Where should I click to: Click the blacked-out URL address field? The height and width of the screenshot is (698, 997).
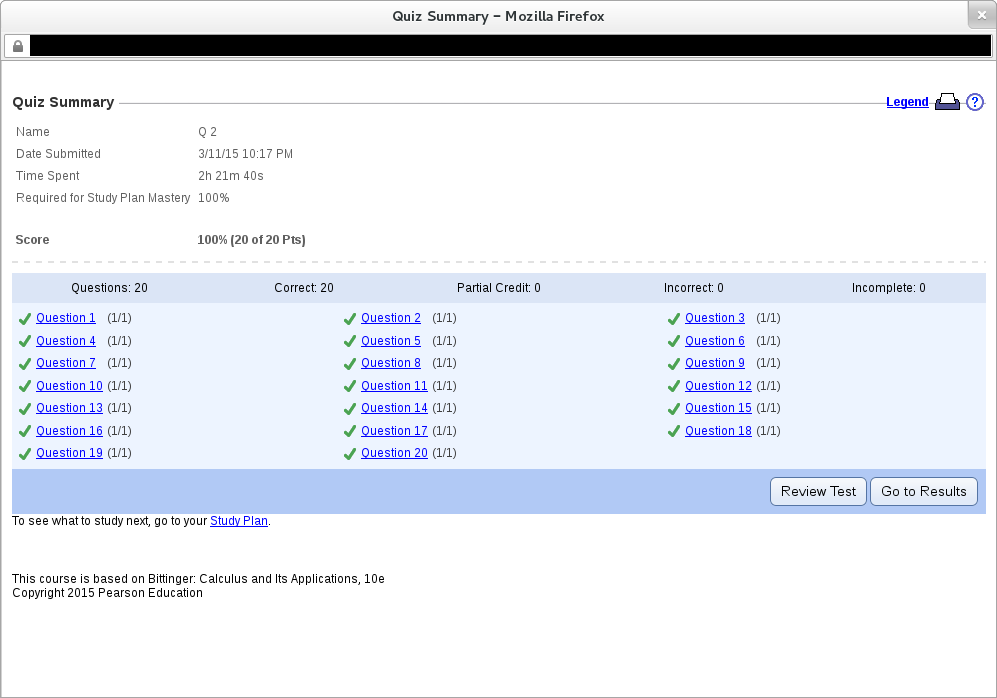510,46
